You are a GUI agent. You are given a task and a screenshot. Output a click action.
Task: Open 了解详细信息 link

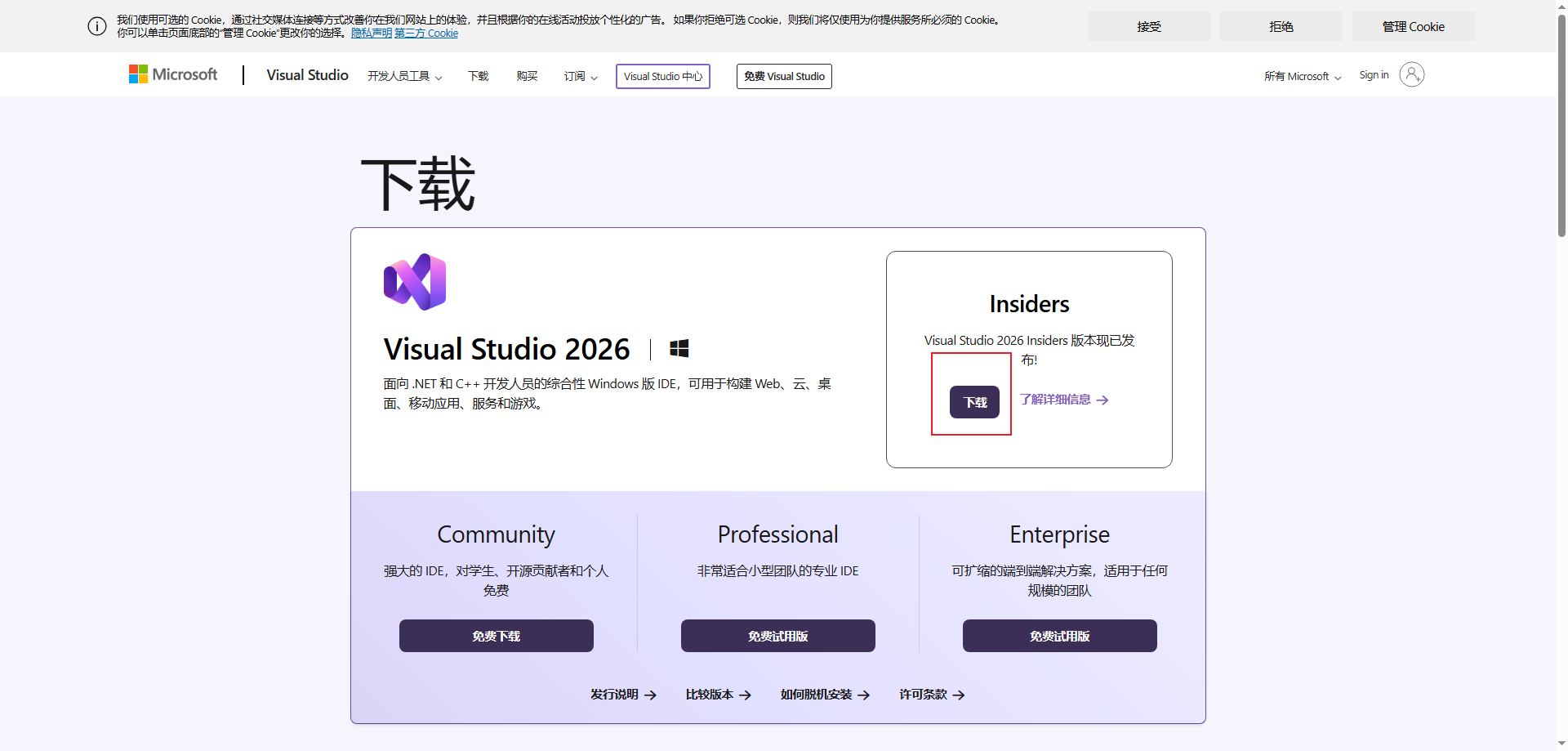pyautogui.click(x=1064, y=400)
